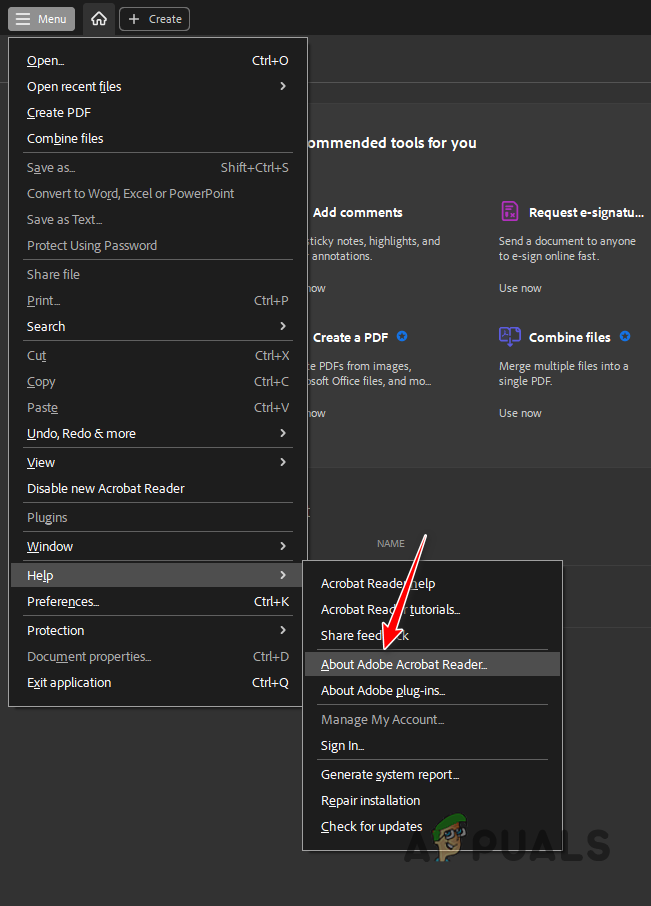Choose Plugins menu entry
This screenshot has width=651, height=906.
(x=158, y=517)
